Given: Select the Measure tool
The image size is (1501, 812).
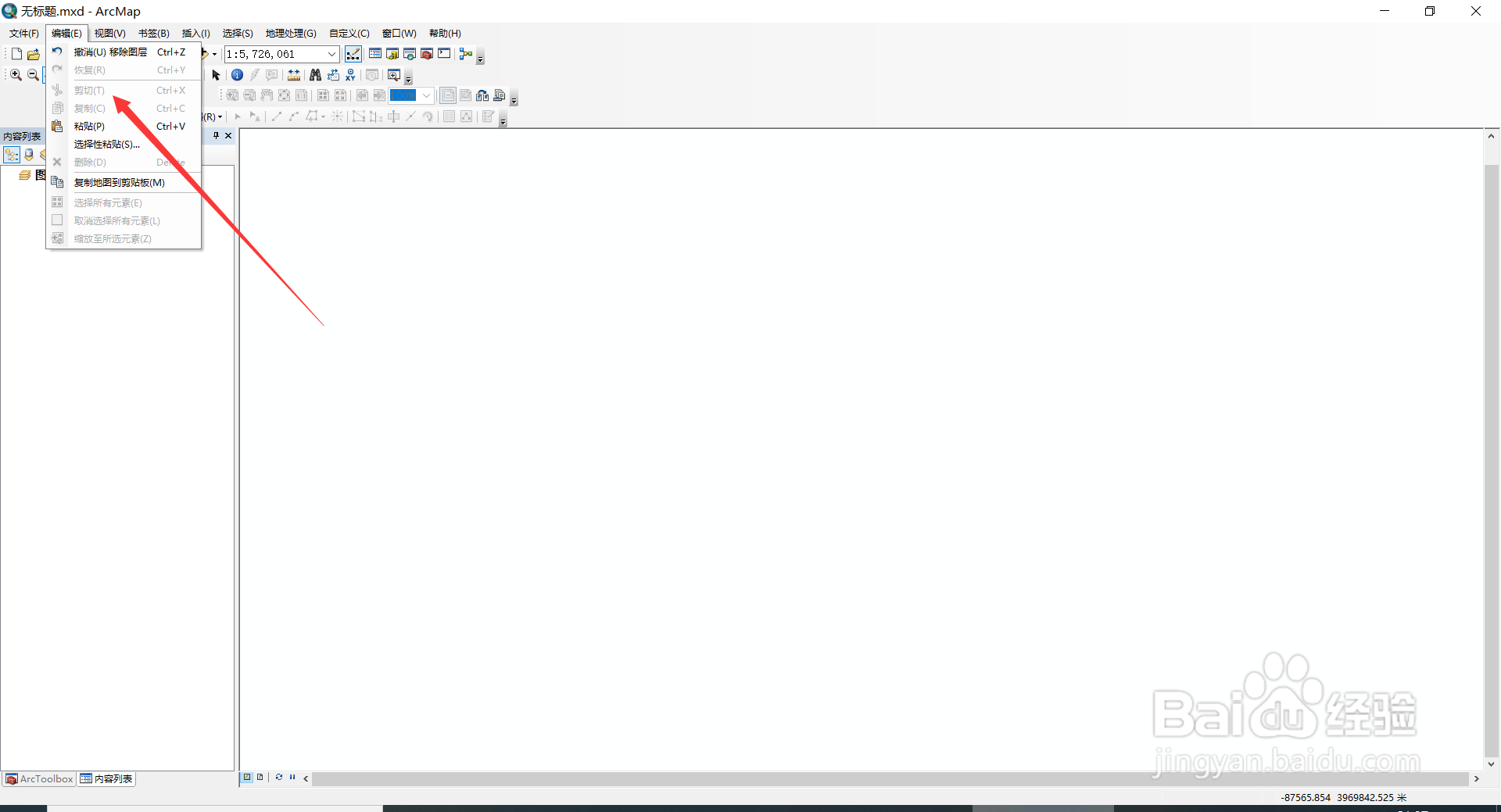Looking at the screenshot, I should pos(294,76).
